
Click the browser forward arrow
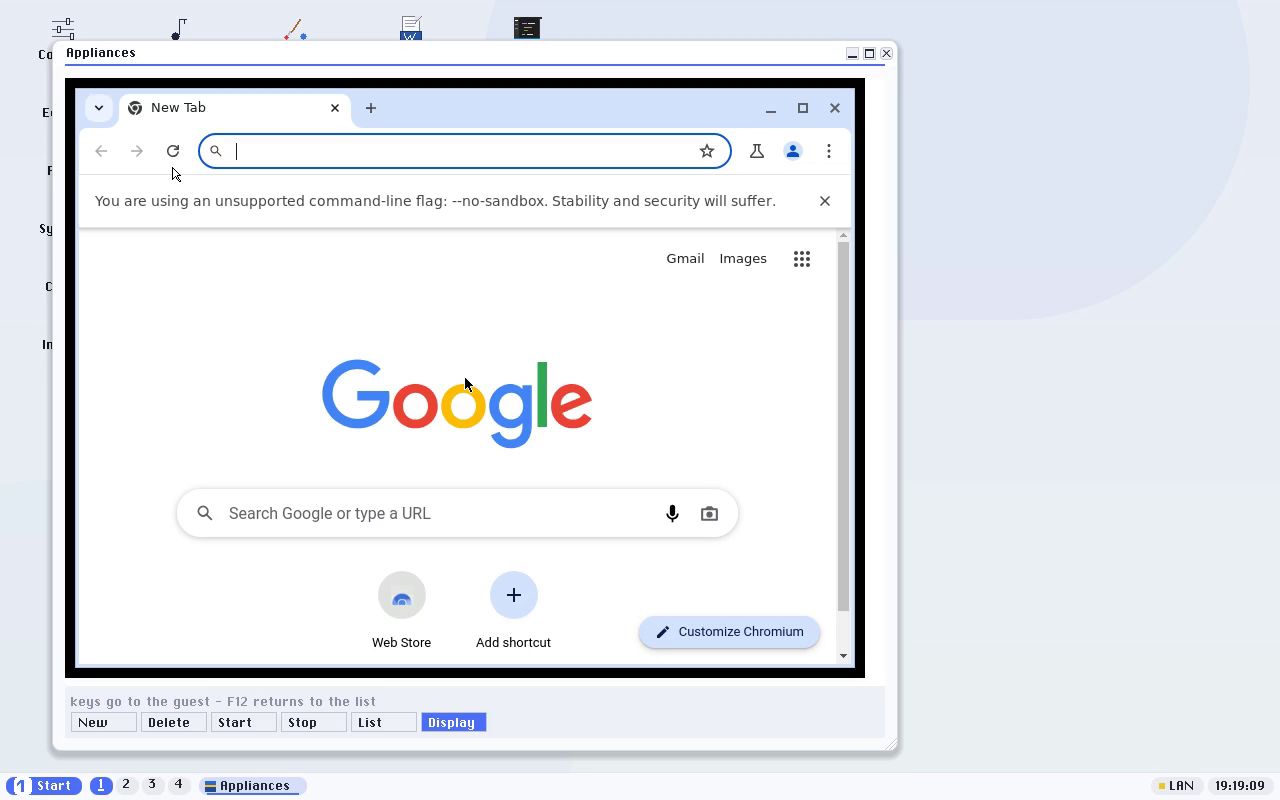[x=137, y=151]
